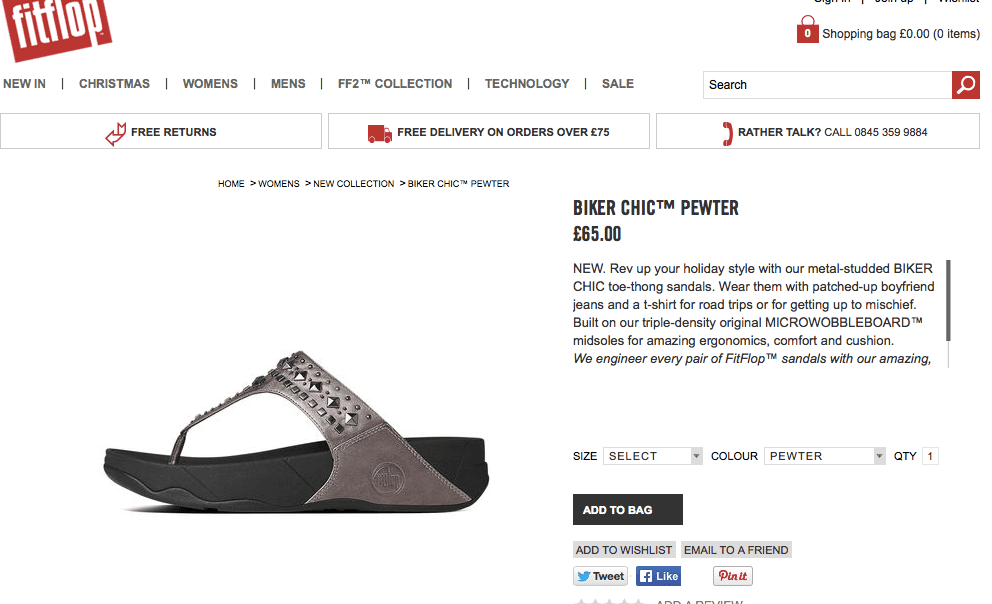This screenshot has height=604, width=992.
Task: Click the red search magnifier icon
Action: tap(965, 85)
